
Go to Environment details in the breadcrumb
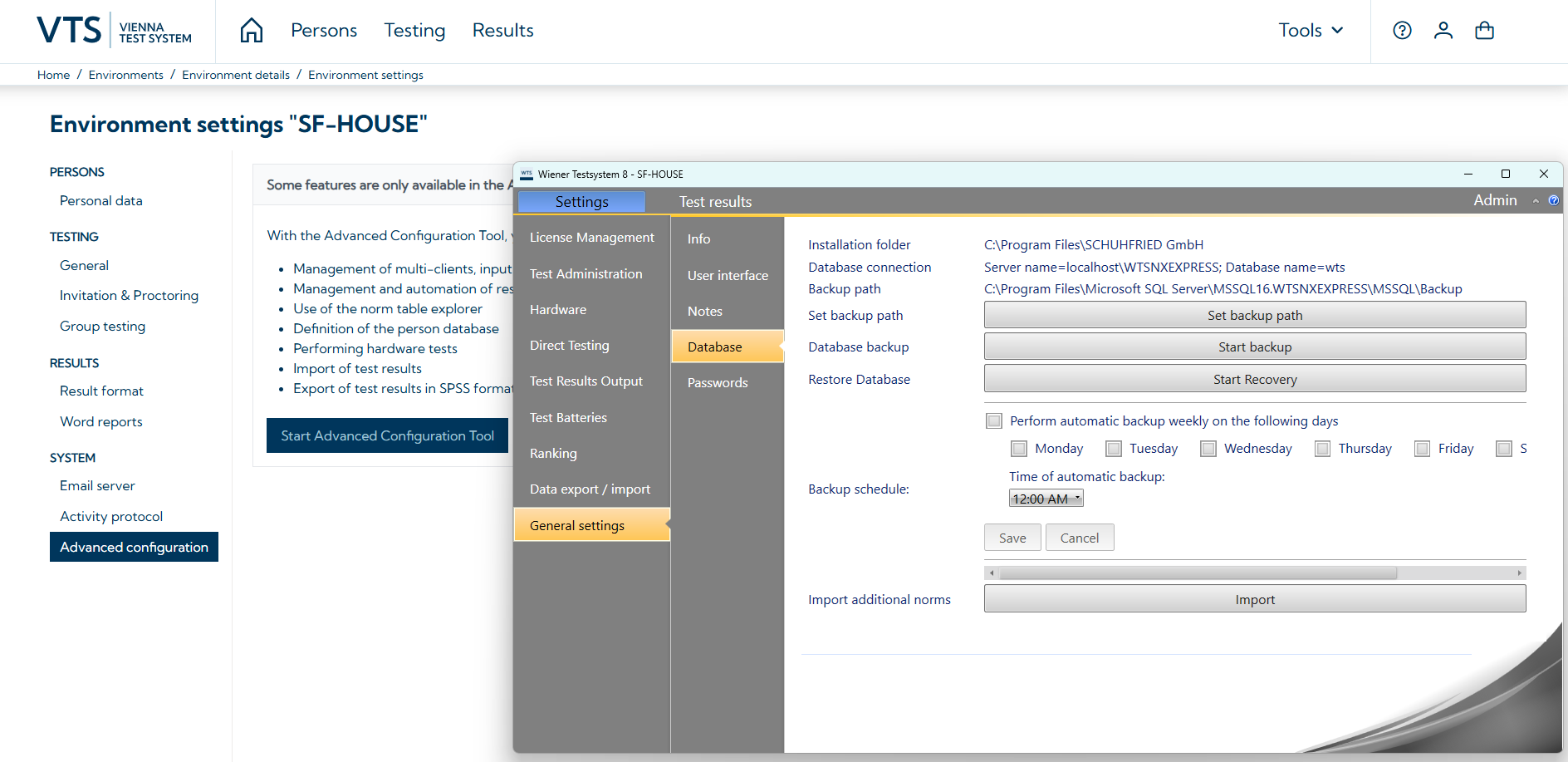pyautogui.click(x=236, y=75)
